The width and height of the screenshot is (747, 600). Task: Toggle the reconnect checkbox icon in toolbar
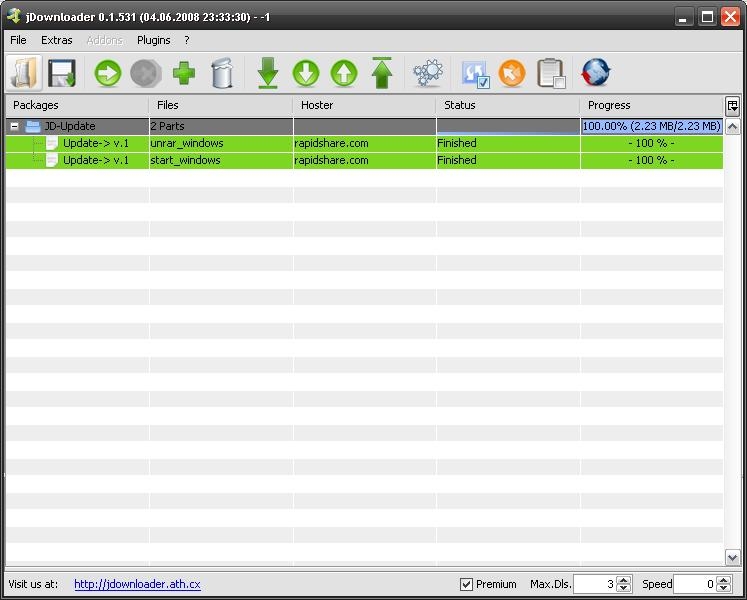(x=475, y=74)
